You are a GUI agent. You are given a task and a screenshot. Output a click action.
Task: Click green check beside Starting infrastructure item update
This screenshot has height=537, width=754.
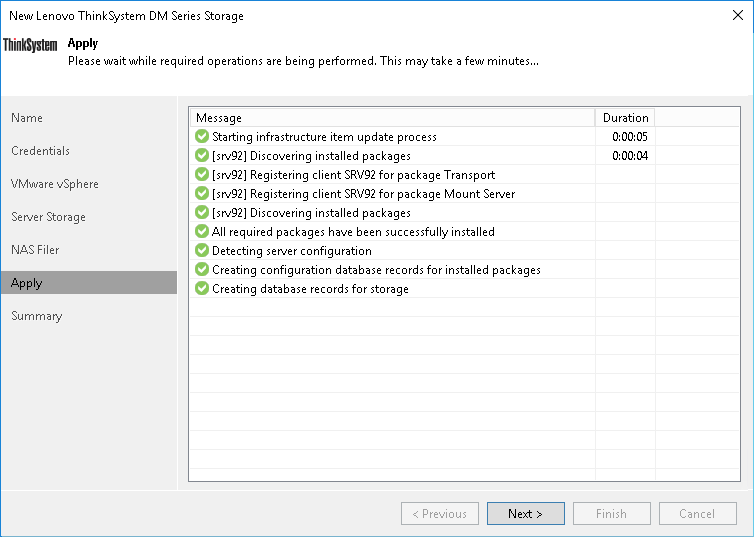click(x=202, y=137)
